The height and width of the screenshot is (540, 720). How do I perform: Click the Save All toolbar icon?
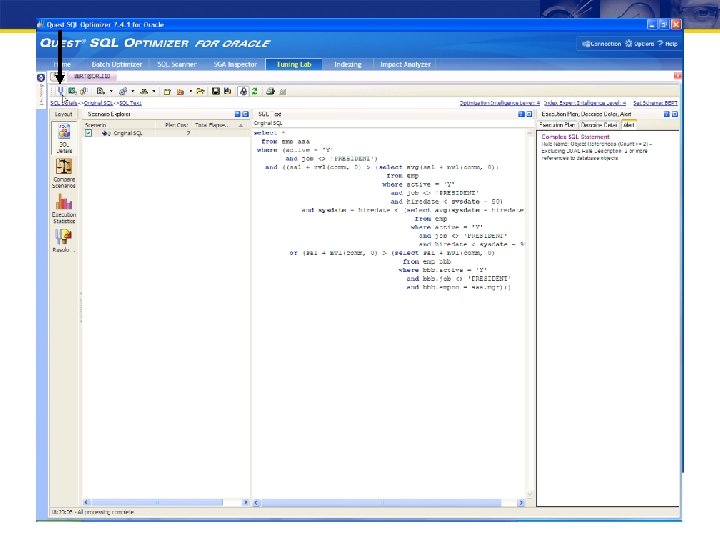point(228,91)
